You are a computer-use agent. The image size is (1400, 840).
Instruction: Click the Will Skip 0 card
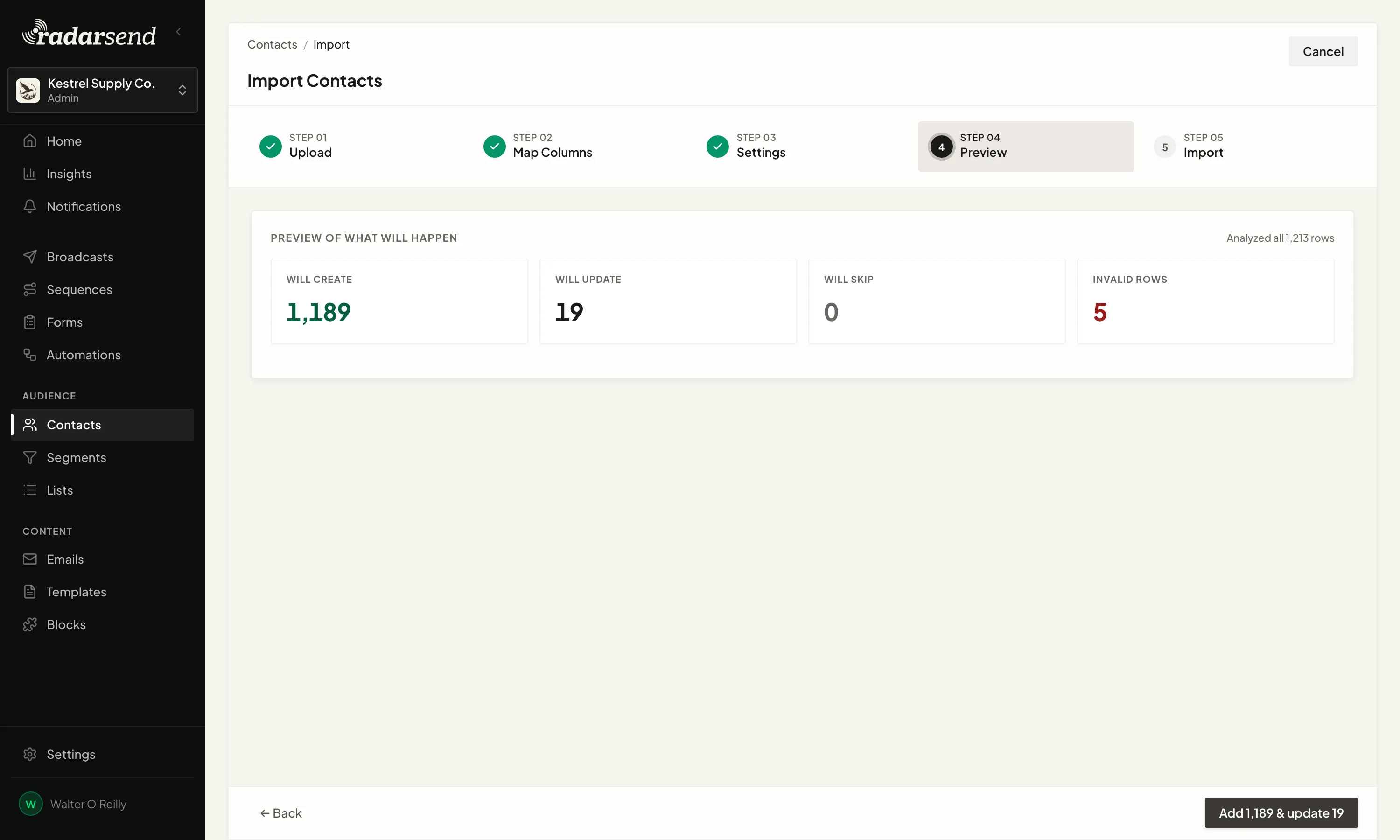[937, 301]
